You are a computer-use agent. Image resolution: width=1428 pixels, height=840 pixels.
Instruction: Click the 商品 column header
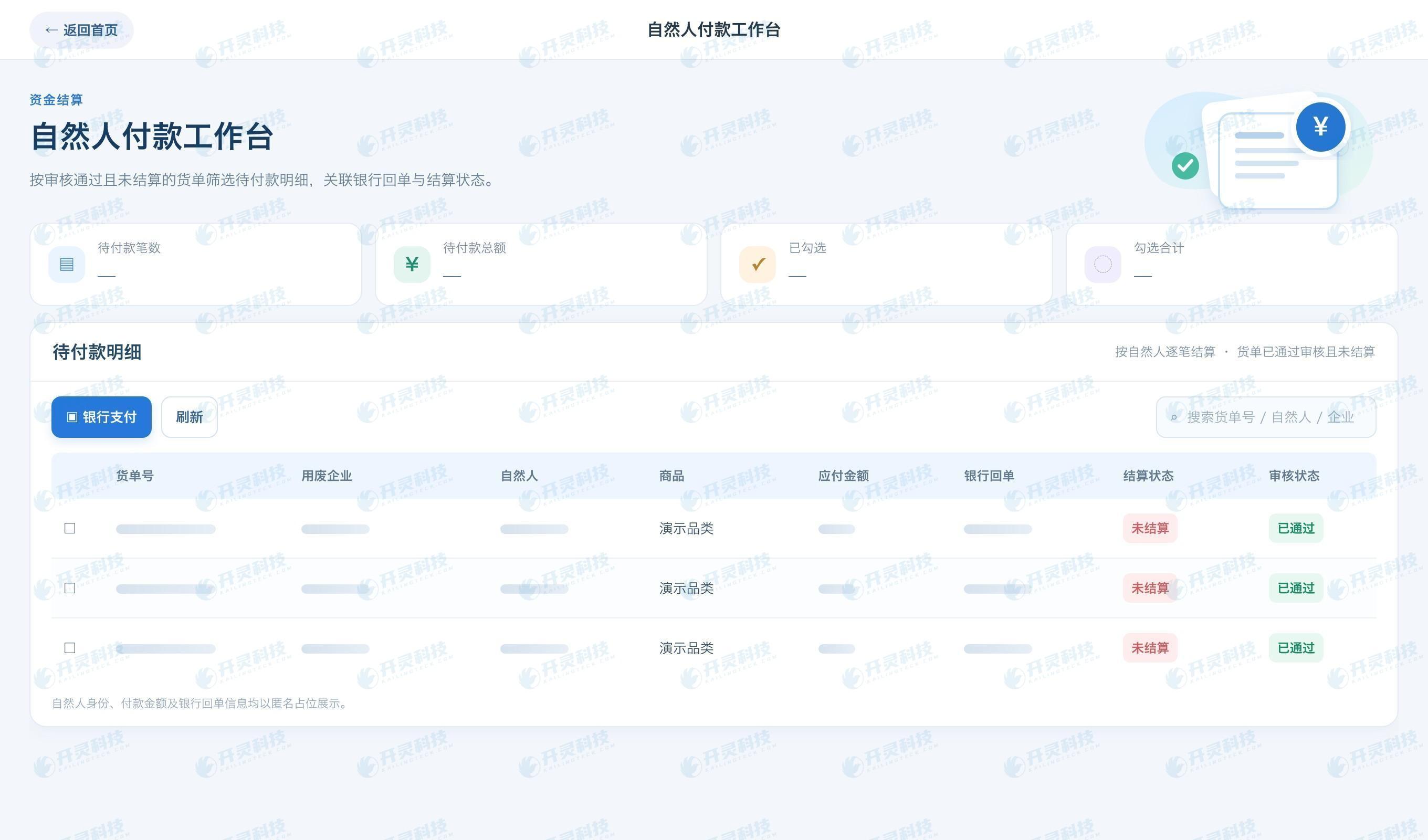(x=671, y=476)
